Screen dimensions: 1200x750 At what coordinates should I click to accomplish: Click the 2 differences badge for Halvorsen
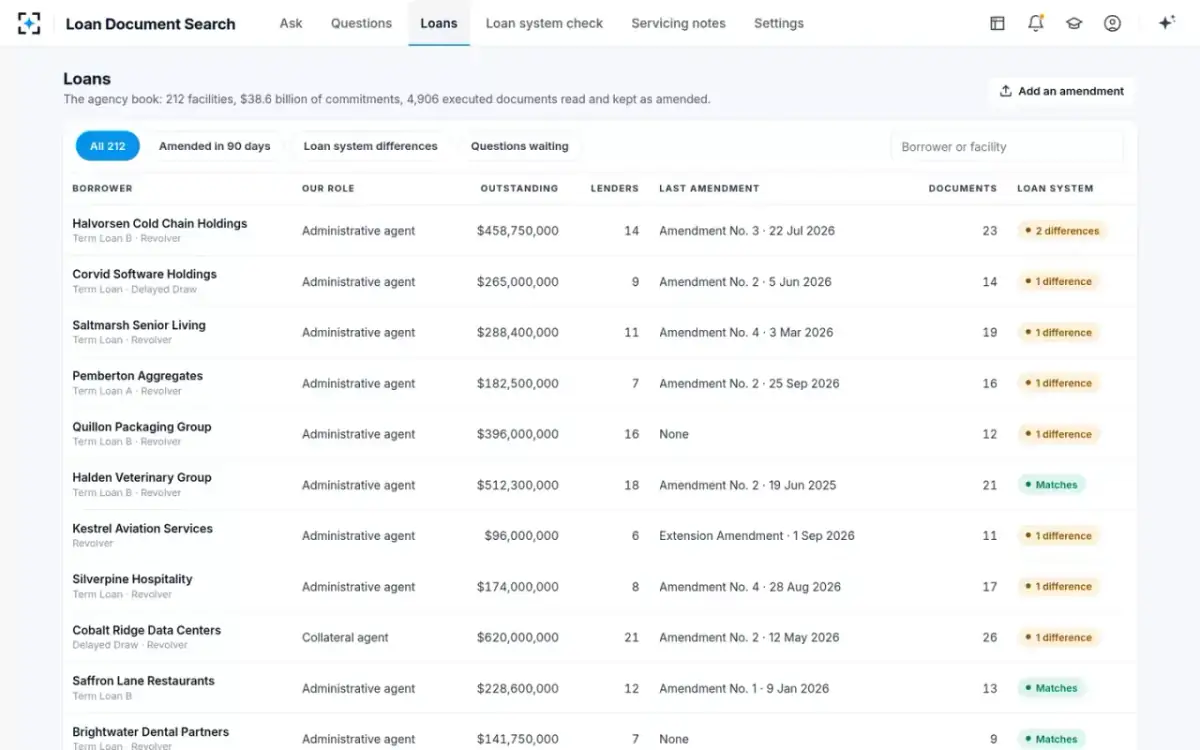(1062, 231)
